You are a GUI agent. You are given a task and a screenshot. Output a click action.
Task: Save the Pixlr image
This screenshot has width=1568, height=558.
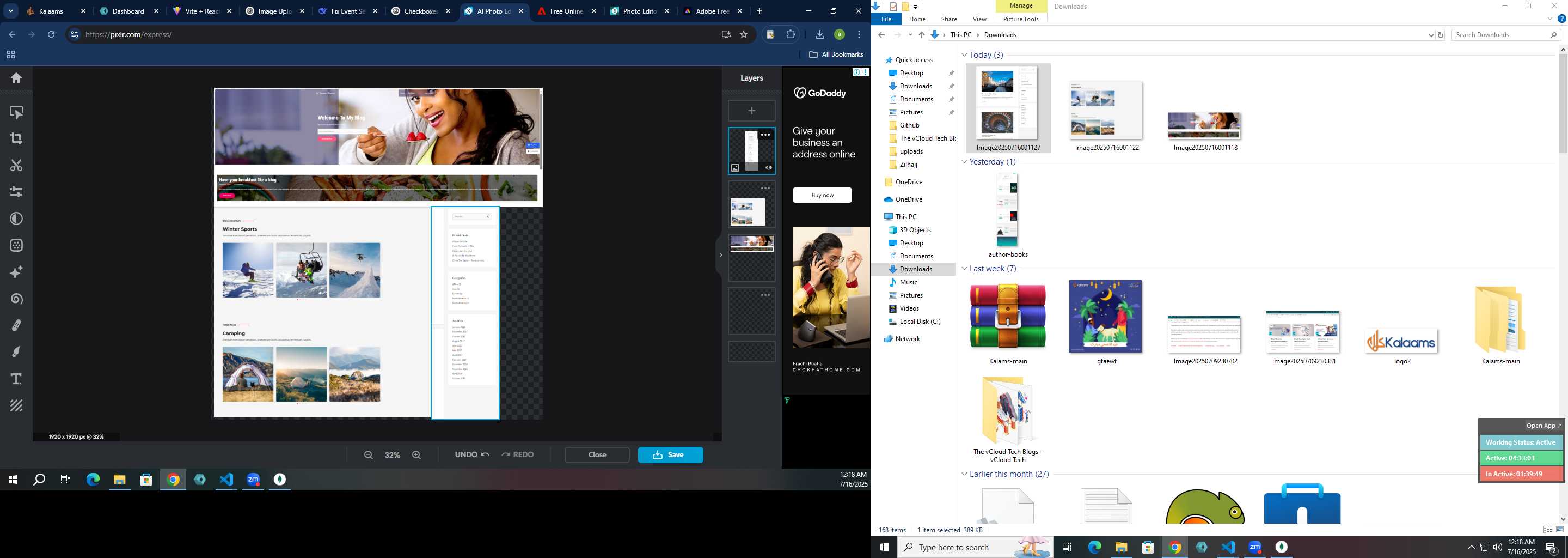670,455
